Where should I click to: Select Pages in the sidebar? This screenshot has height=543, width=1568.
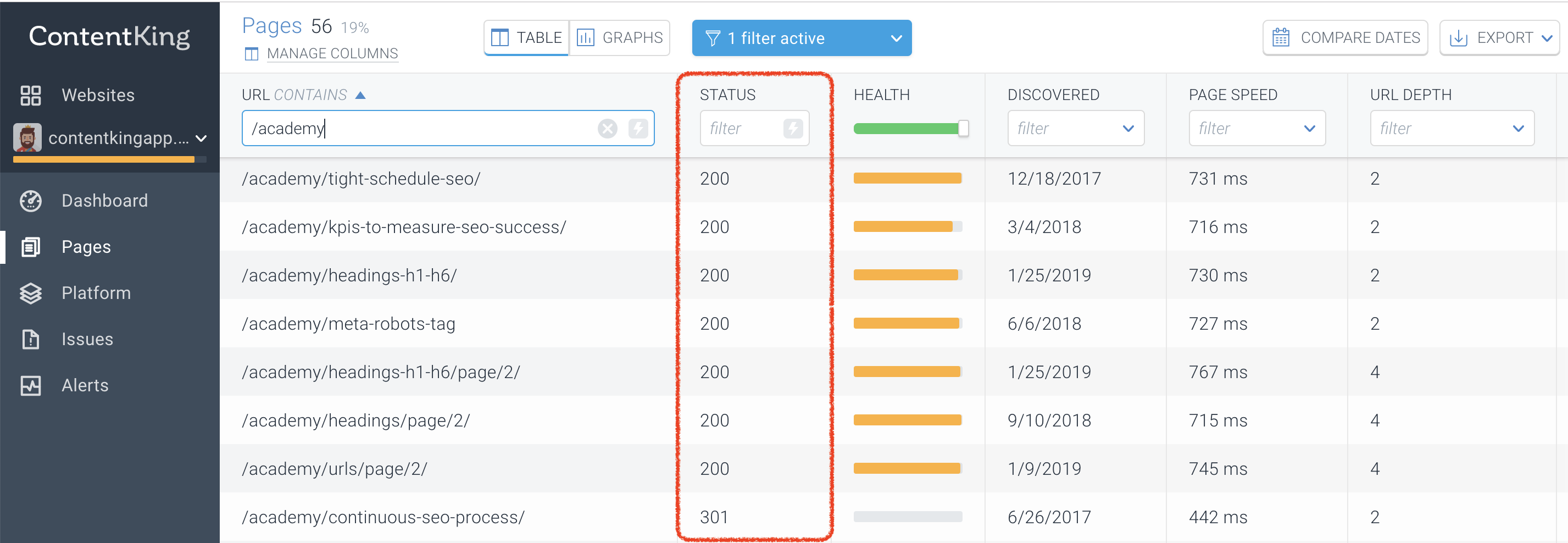(x=86, y=247)
